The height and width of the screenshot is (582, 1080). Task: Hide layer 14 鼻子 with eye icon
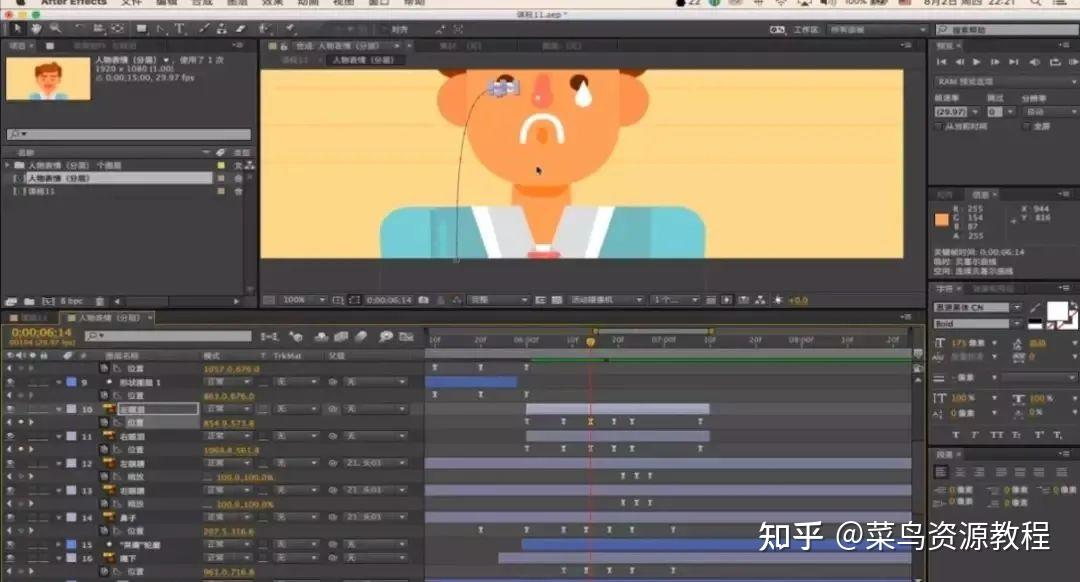click(x=10, y=517)
